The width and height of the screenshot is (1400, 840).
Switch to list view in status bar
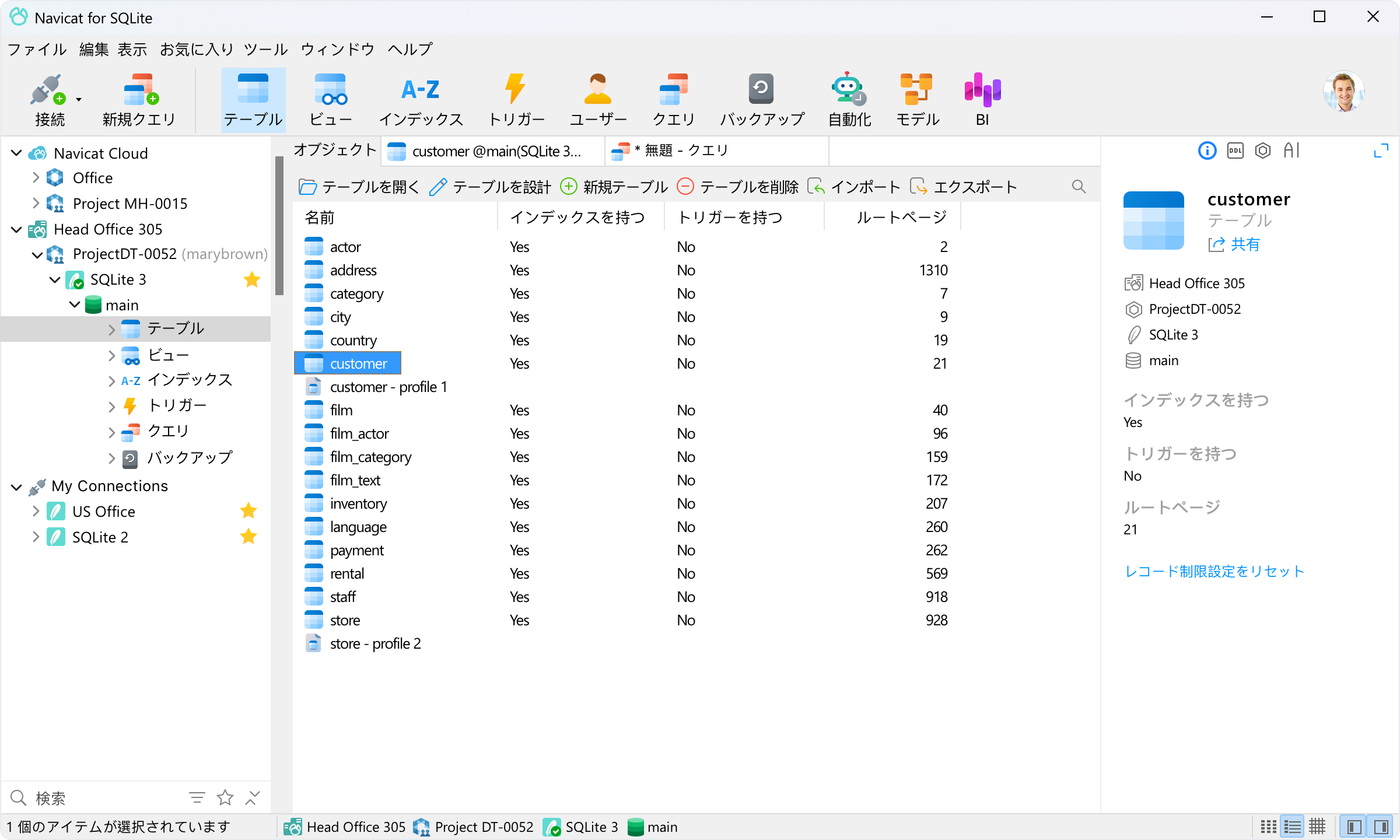coord(1293,827)
